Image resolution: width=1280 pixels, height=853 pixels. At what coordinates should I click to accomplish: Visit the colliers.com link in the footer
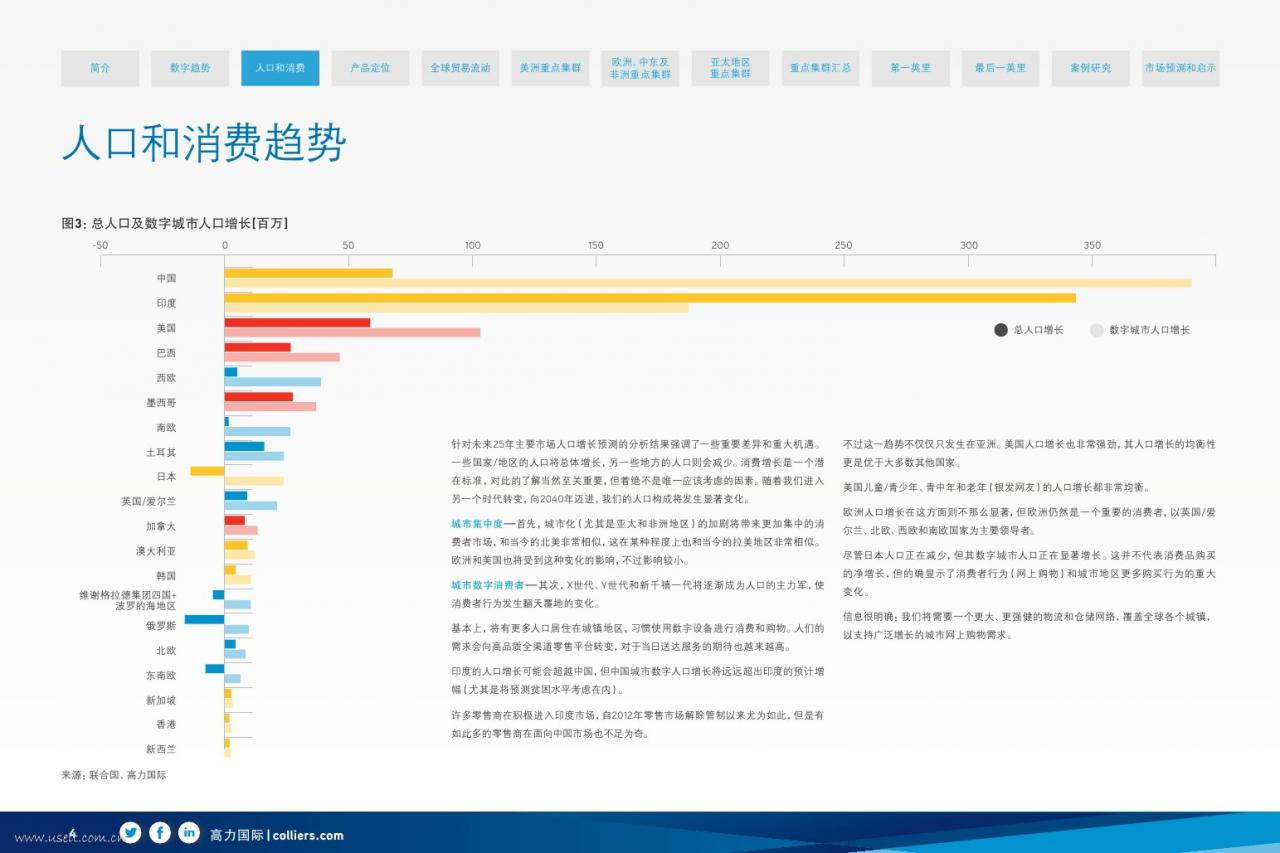308,835
